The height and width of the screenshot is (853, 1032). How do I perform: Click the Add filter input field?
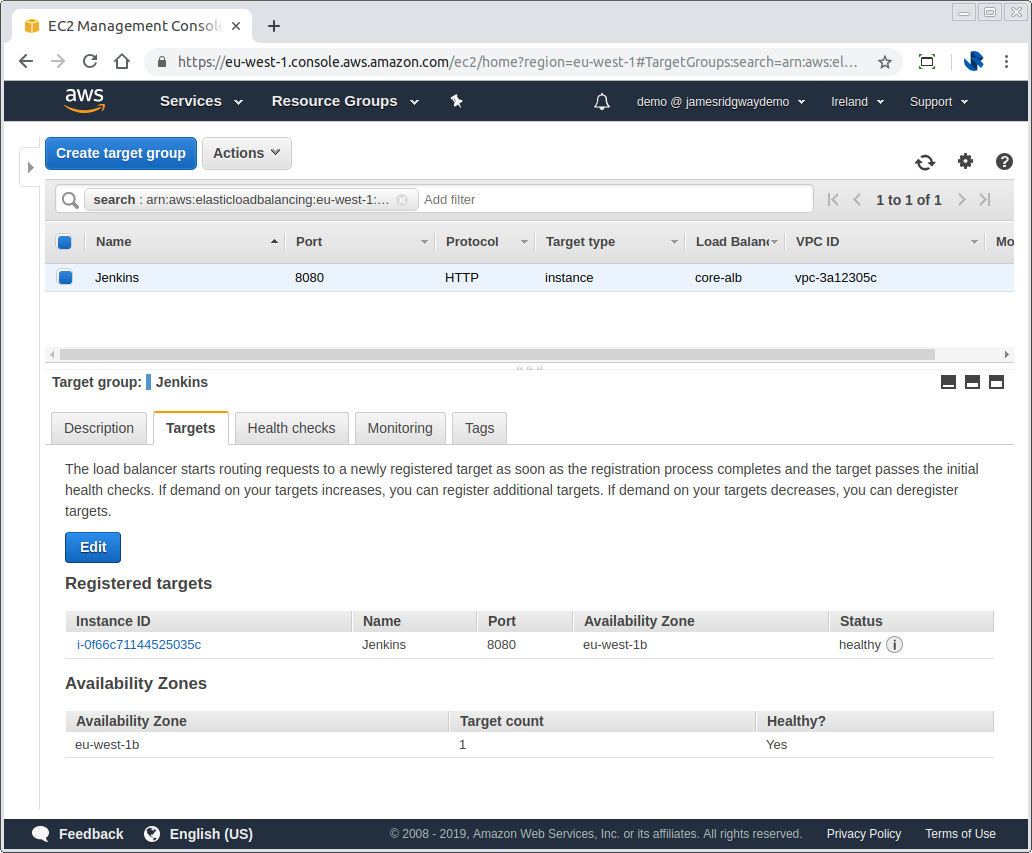tap(617, 199)
